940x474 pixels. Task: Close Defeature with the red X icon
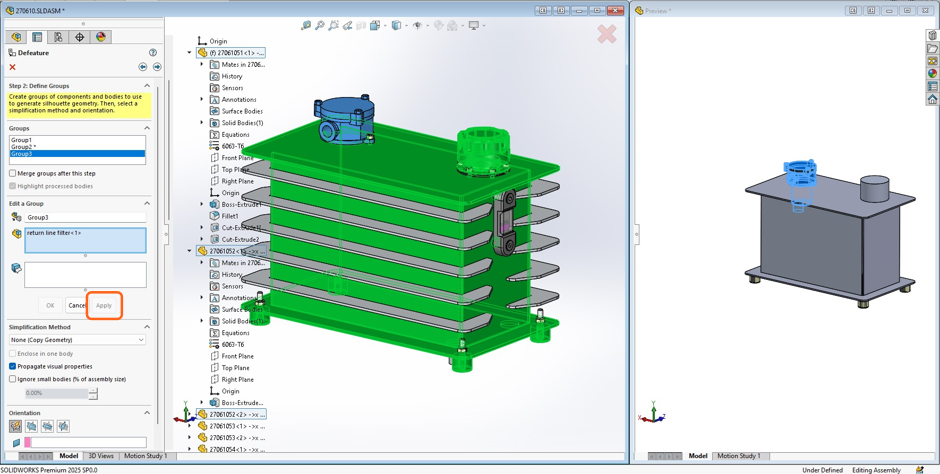(x=13, y=67)
